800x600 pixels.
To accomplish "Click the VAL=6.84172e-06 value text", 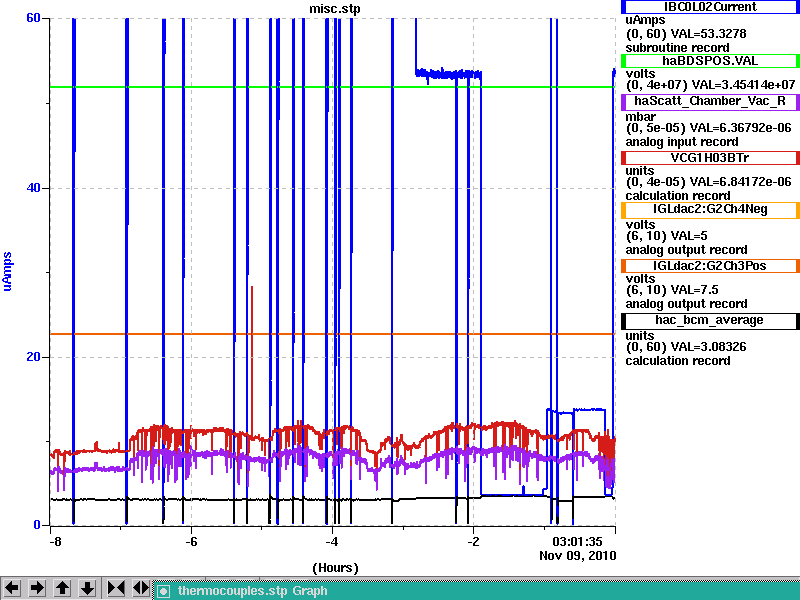I will tap(740, 182).
